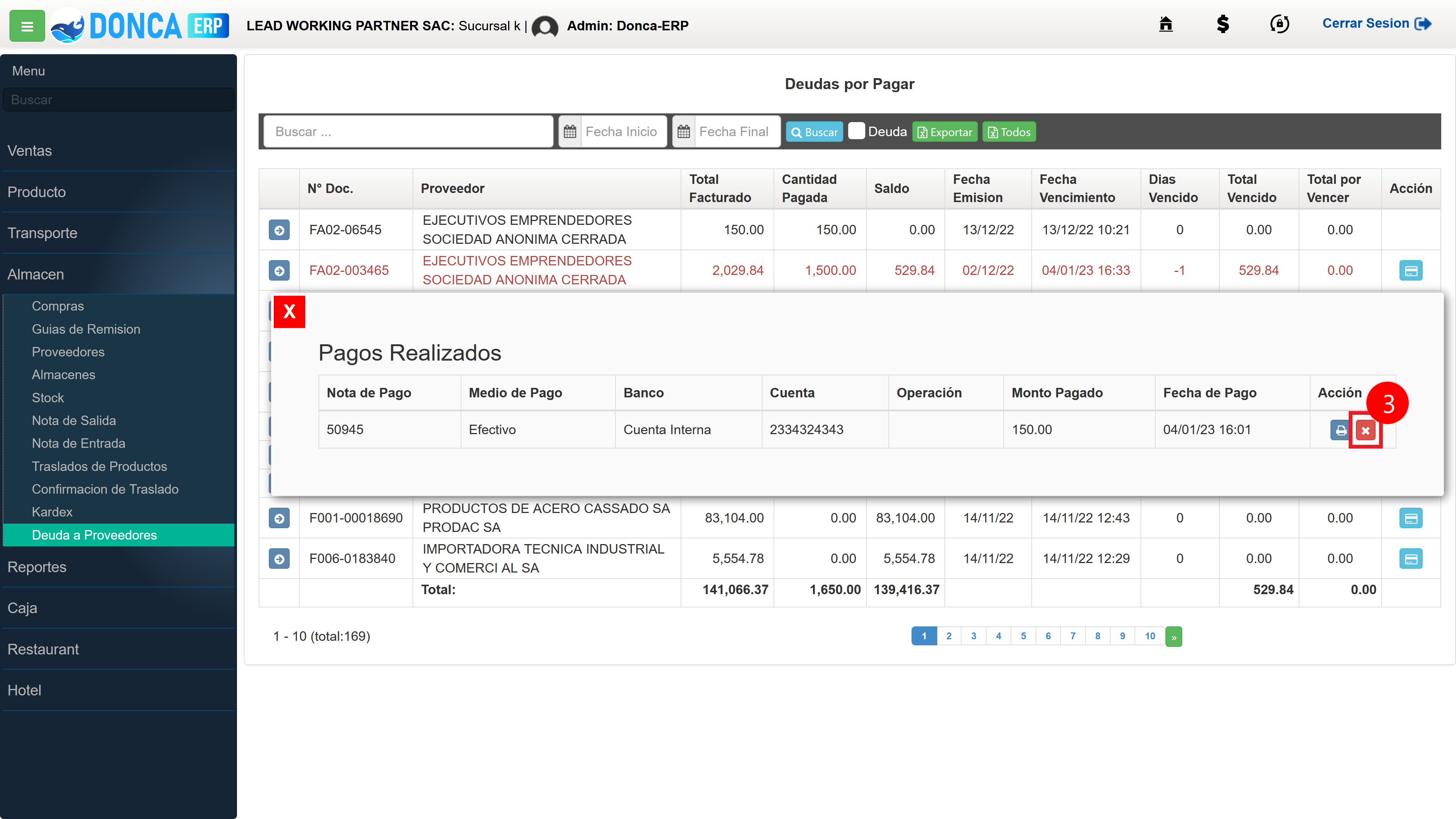
Task: Delete payment 50945 with red x button
Action: coord(1365,431)
